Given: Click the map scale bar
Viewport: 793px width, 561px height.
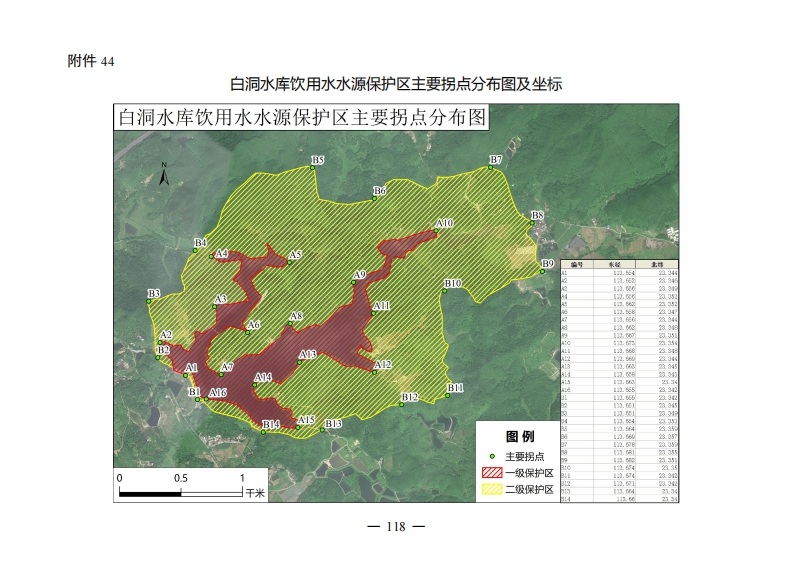Looking at the screenshot, I should 181,490.
